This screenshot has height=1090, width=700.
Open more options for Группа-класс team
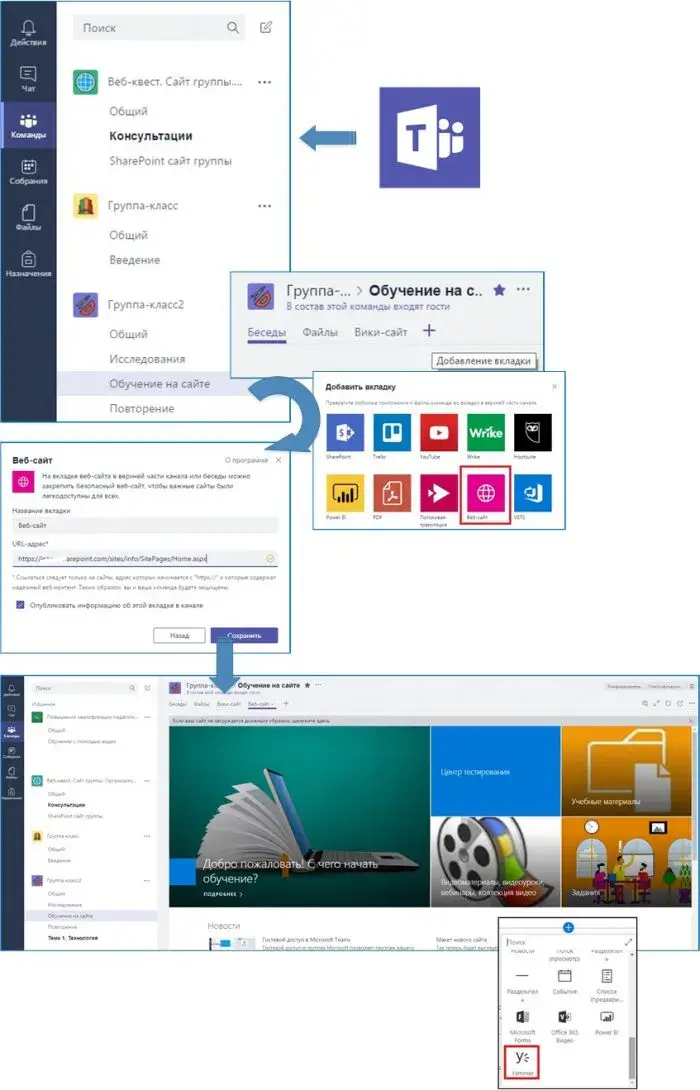264,205
